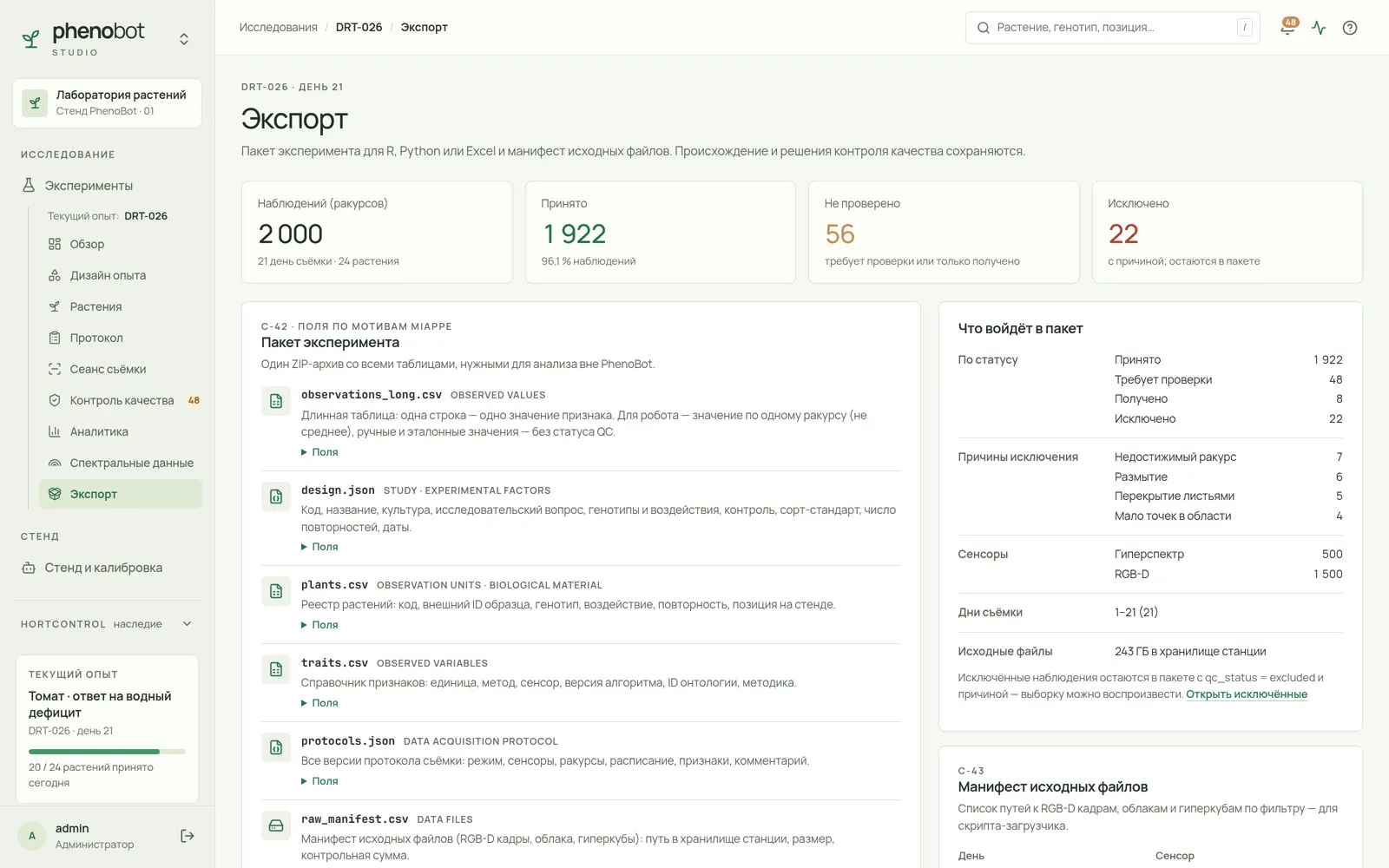Click the Протокол clipboard icon

(55, 338)
